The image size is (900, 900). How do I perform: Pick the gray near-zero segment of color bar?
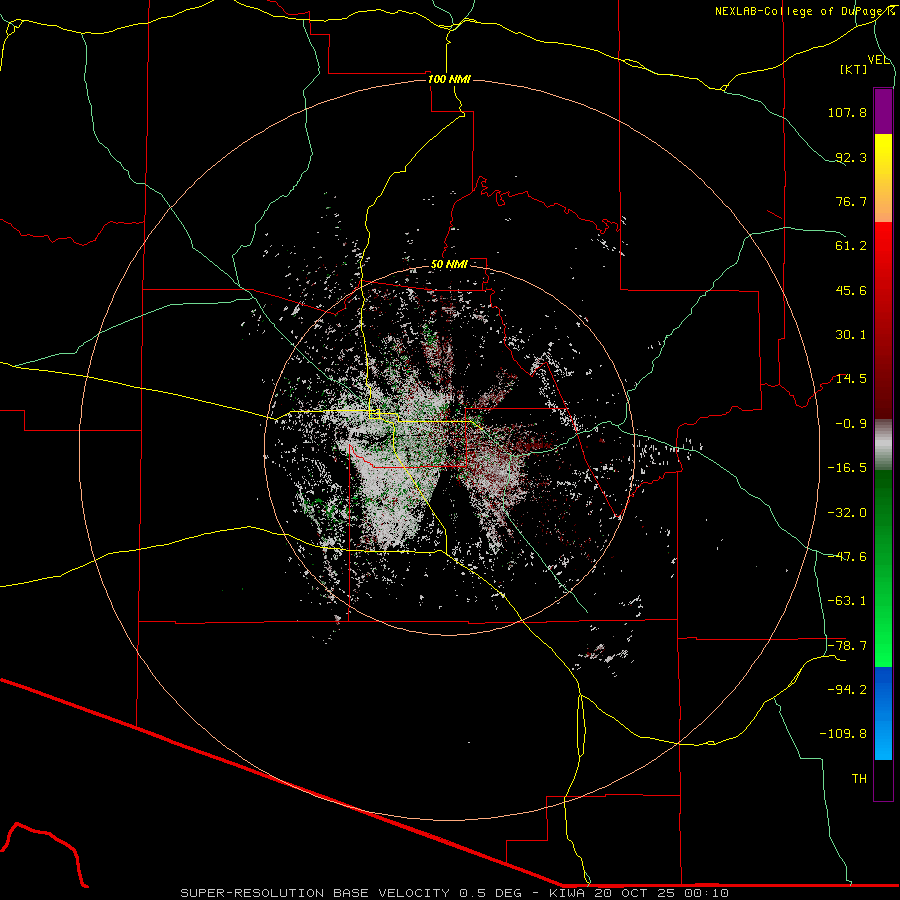coord(883,445)
